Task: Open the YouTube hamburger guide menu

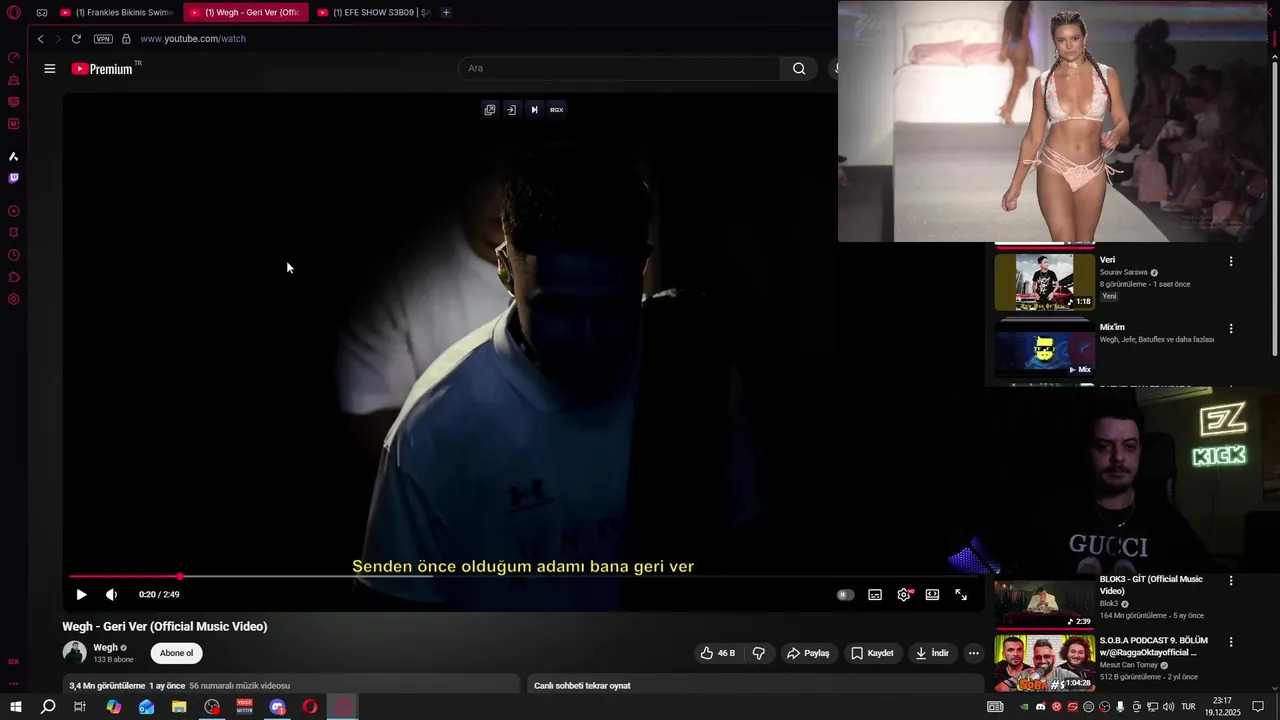Action: coord(50,69)
